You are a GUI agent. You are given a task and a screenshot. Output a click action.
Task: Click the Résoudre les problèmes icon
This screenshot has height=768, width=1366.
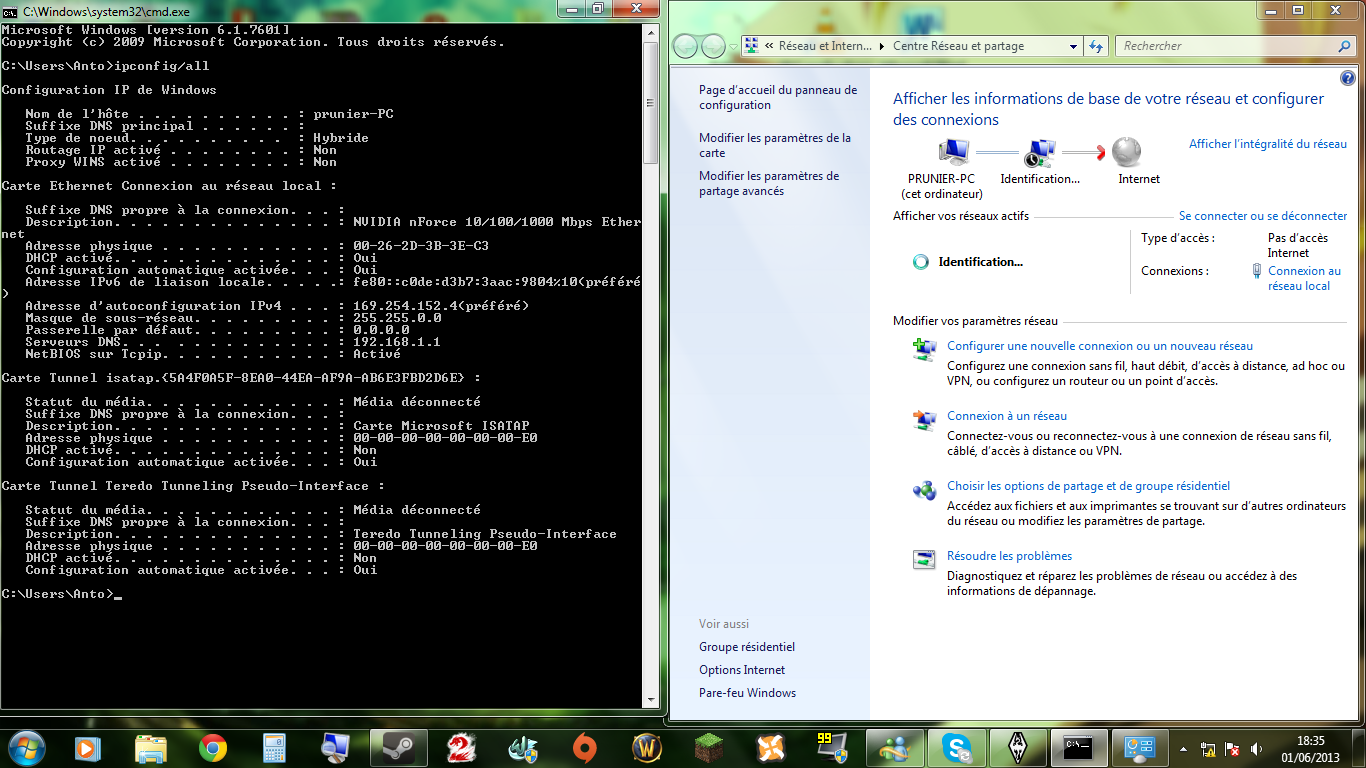(x=923, y=559)
